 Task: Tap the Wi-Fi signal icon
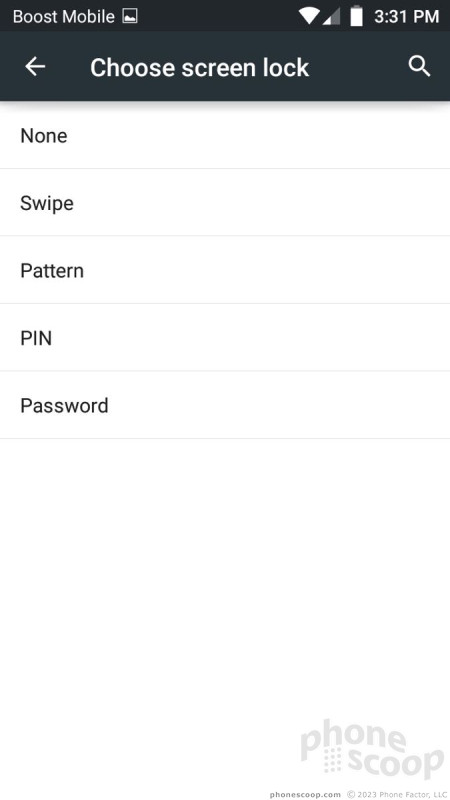(x=309, y=16)
